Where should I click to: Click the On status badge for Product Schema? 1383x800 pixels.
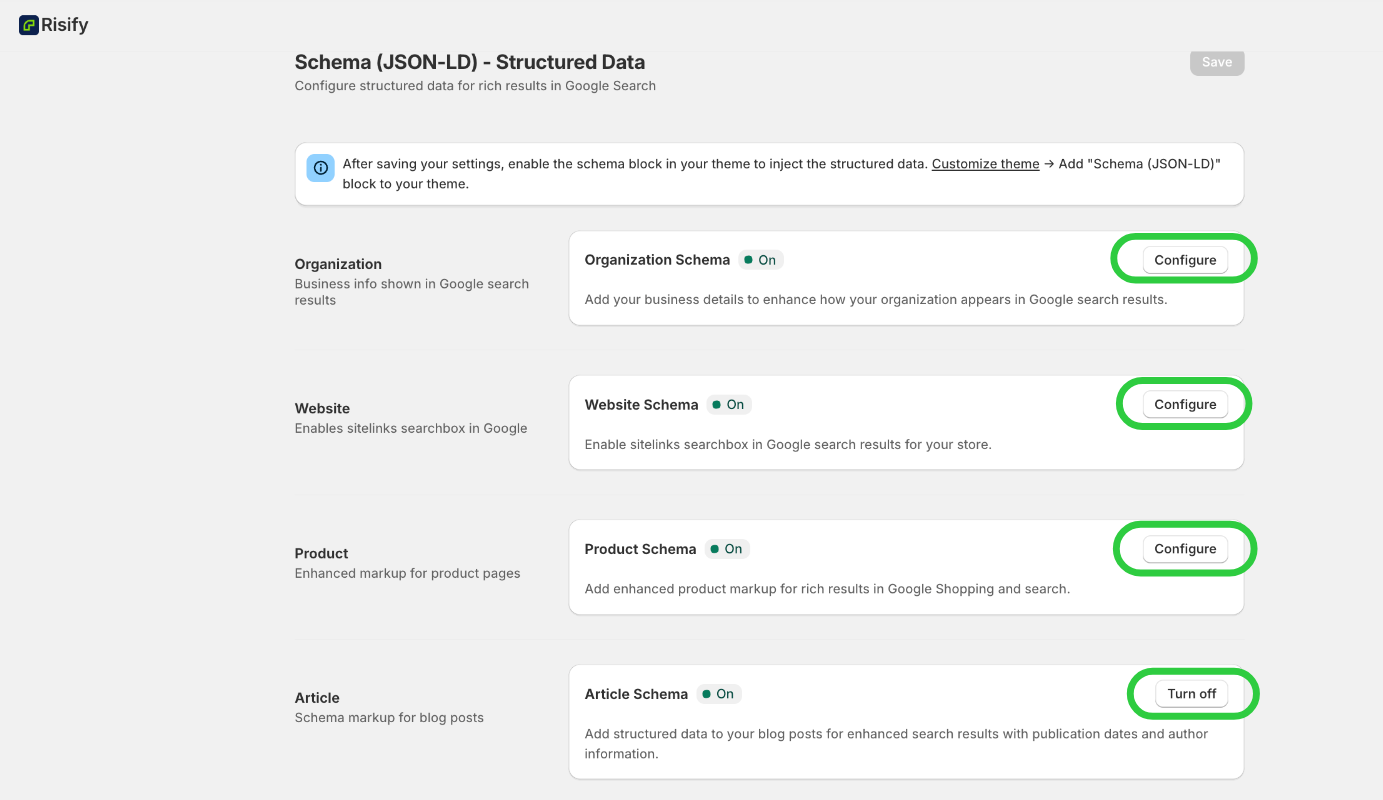pyautogui.click(x=727, y=549)
